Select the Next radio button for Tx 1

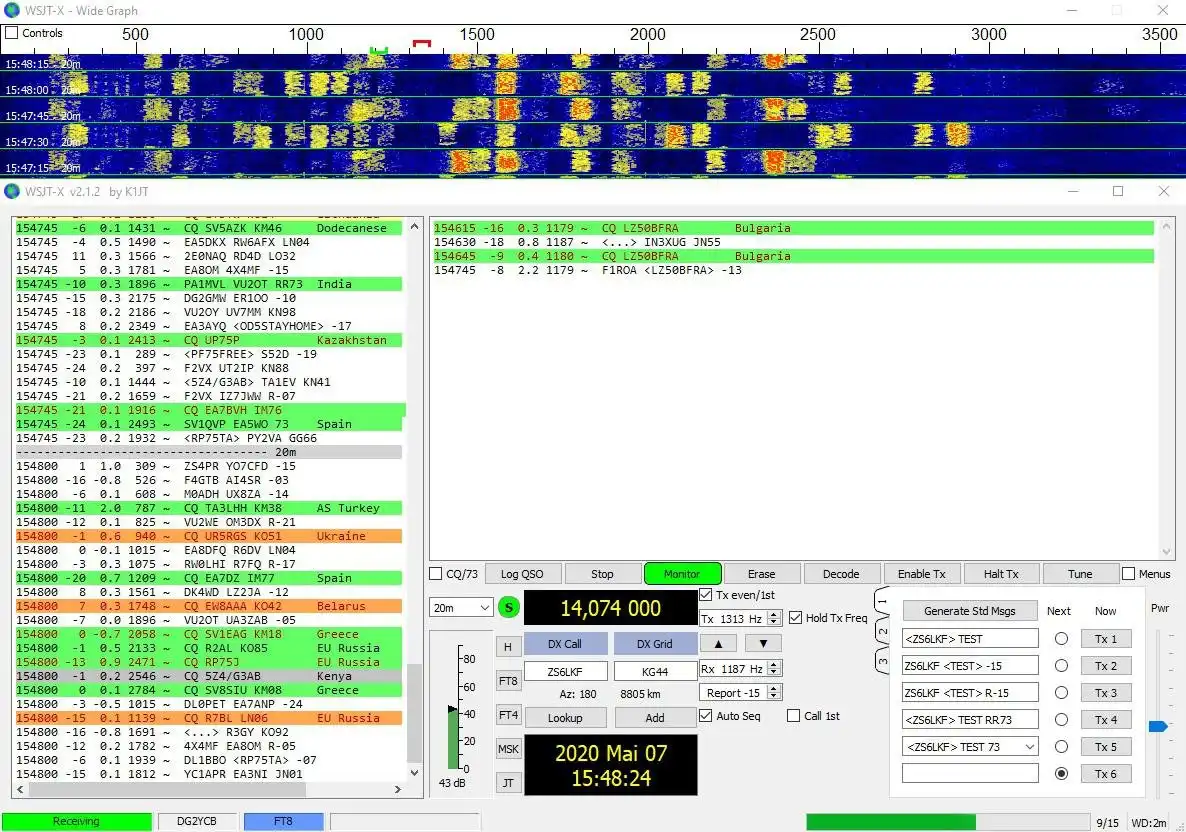click(x=1061, y=639)
